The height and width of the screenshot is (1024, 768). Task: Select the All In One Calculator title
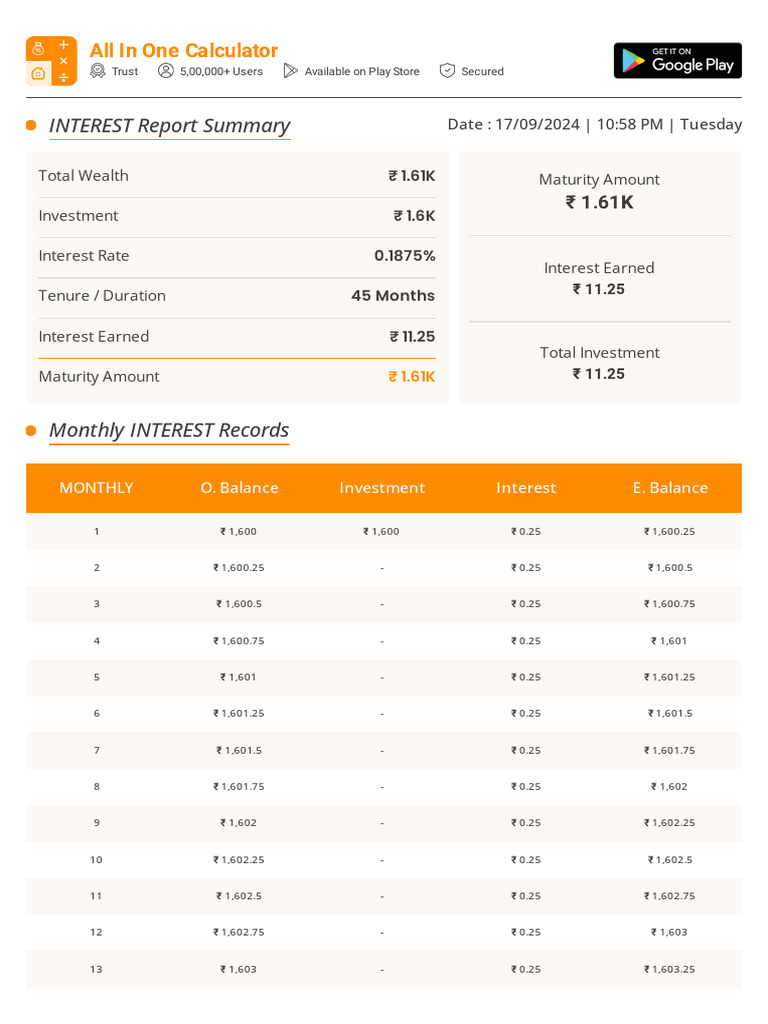(x=184, y=50)
